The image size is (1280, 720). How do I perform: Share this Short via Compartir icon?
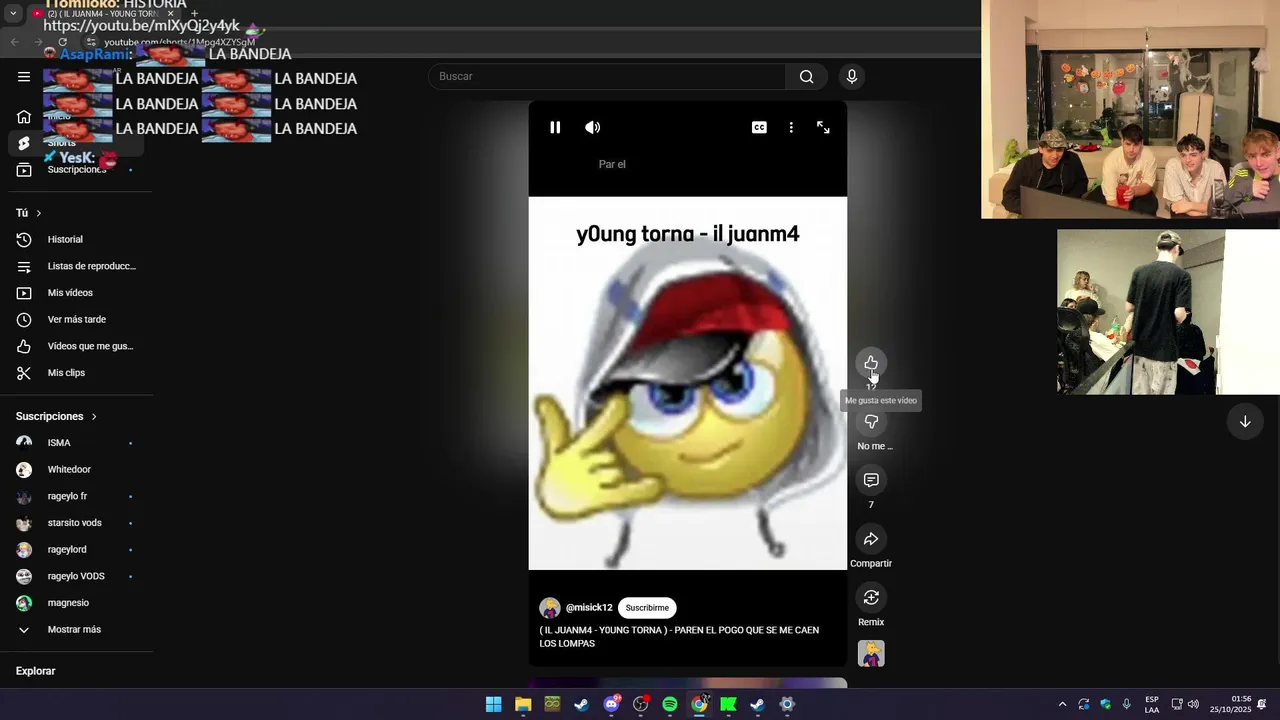tap(871, 539)
